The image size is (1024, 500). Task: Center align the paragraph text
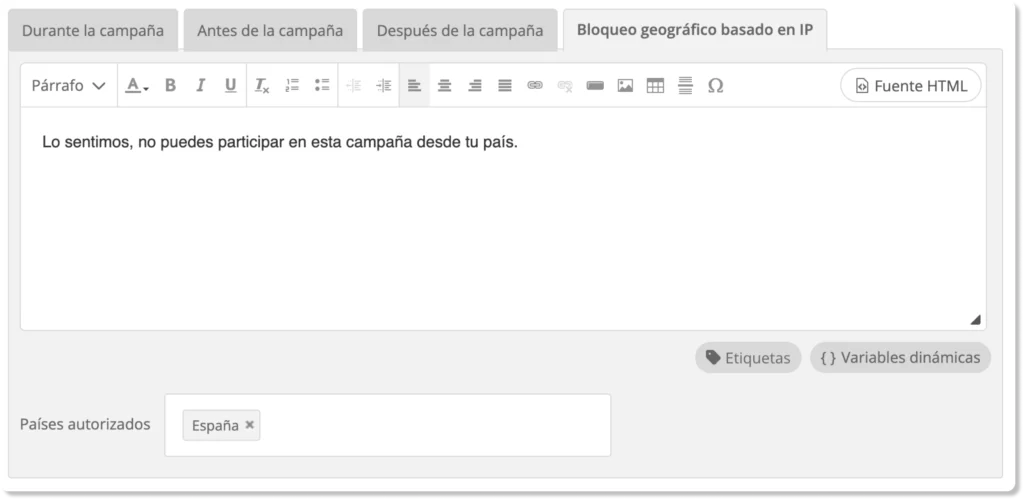[445, 86]
